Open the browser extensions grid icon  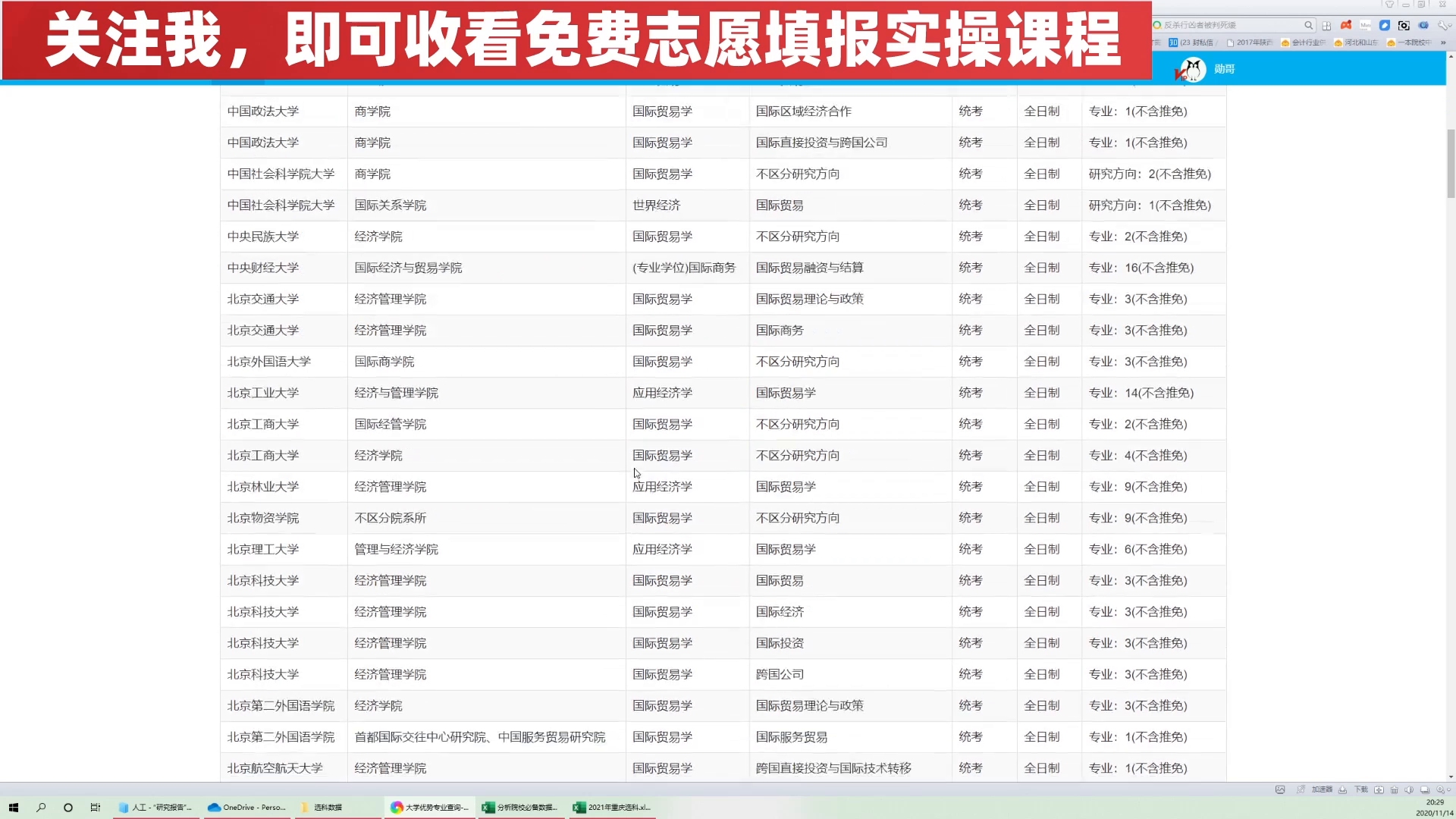pyautogui.click(x=1326, y=26)
